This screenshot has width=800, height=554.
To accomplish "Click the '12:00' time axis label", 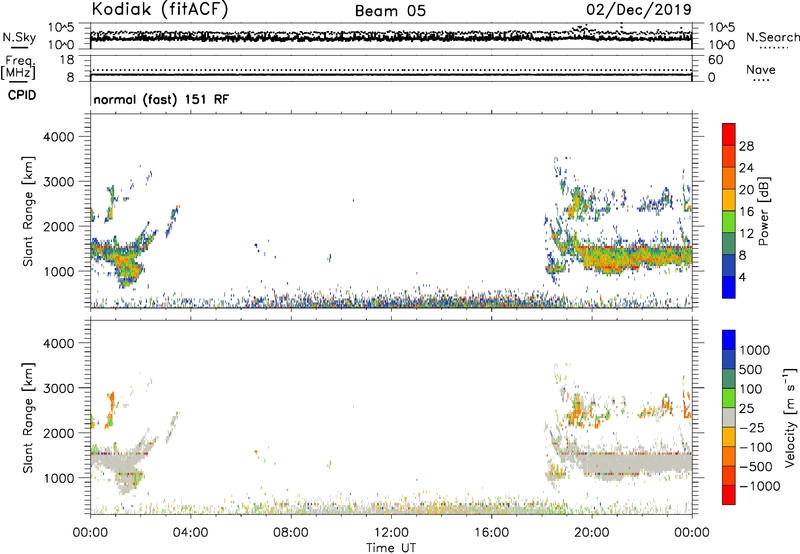I will [391, 533].
